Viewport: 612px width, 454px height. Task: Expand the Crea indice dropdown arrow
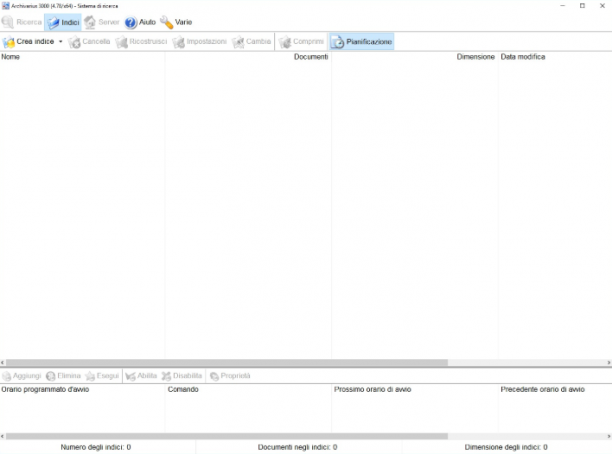(x=60, y=41)
